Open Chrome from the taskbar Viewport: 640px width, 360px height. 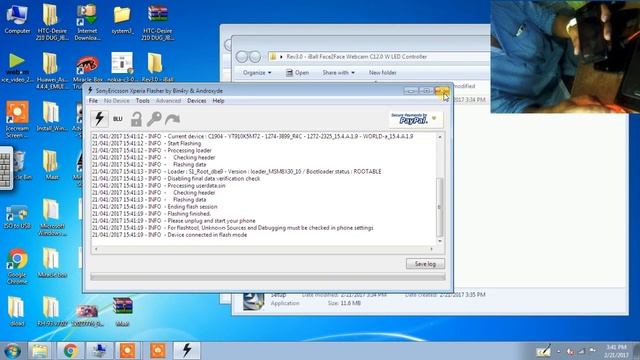pyautogui.click(x=70, y=351)
